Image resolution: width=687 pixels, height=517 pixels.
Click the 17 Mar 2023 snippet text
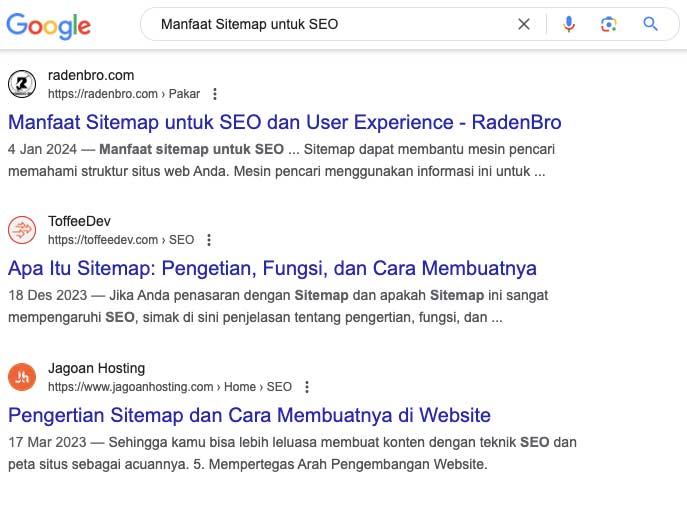pos(292,453)
